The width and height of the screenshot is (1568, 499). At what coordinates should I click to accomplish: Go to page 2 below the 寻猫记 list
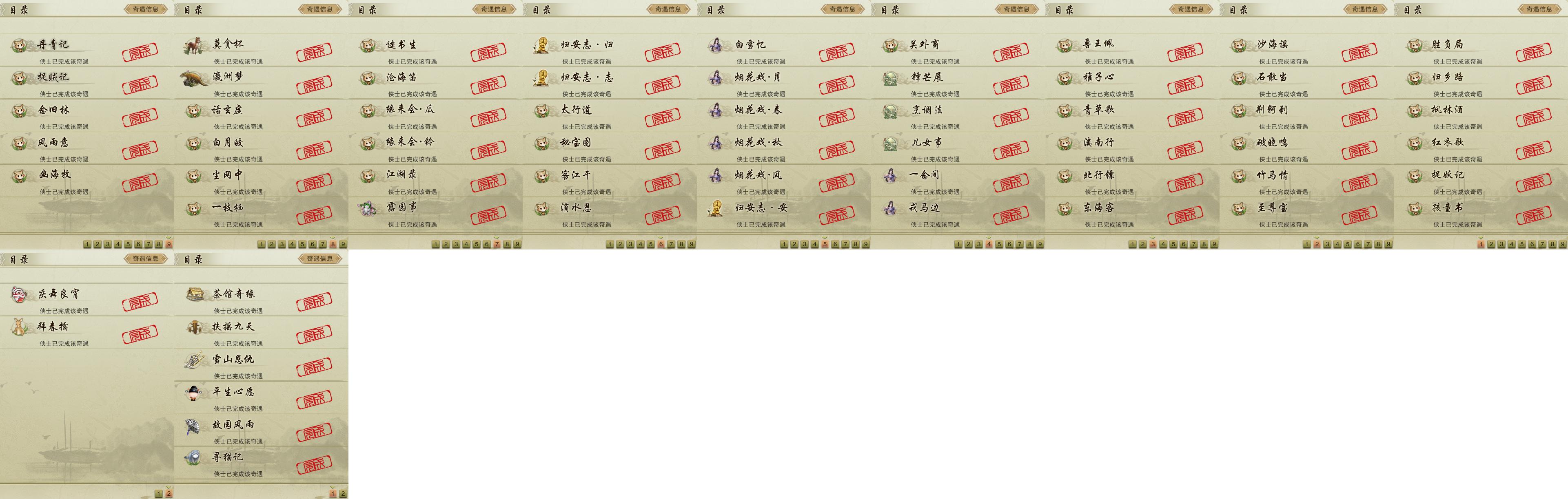click(343, 494)
